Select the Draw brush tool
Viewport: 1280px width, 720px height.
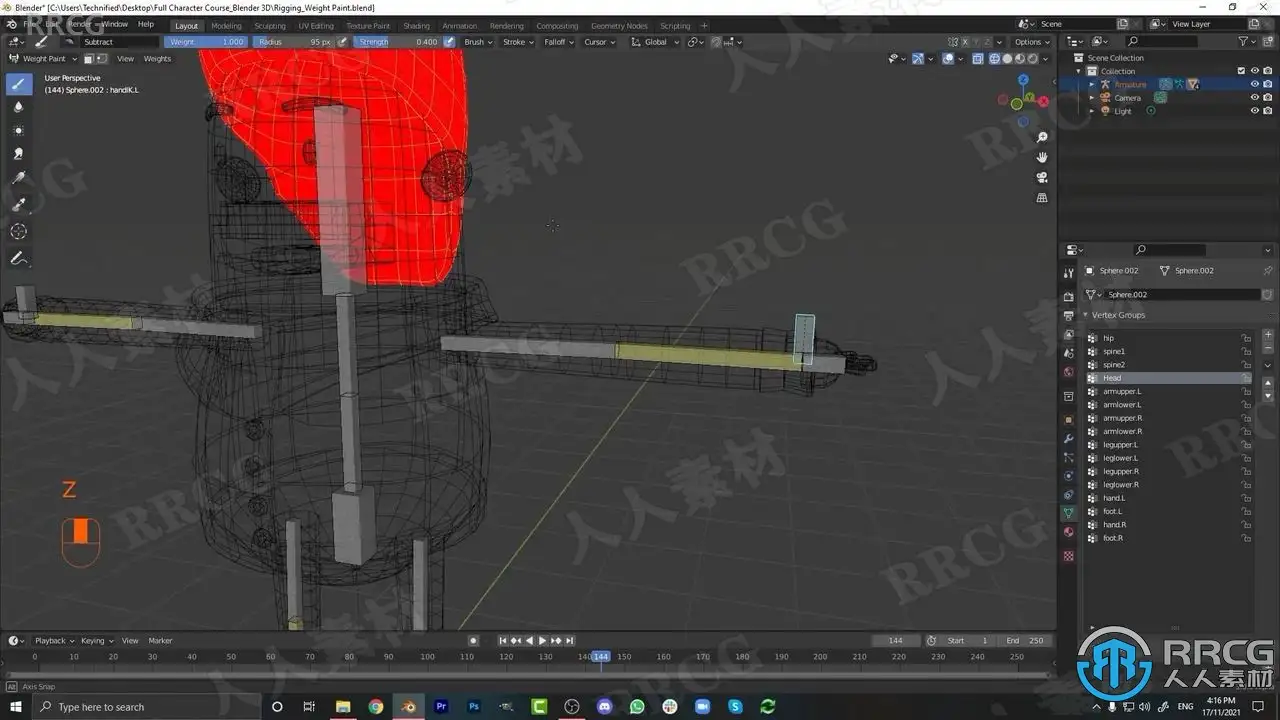pos(18,83)
